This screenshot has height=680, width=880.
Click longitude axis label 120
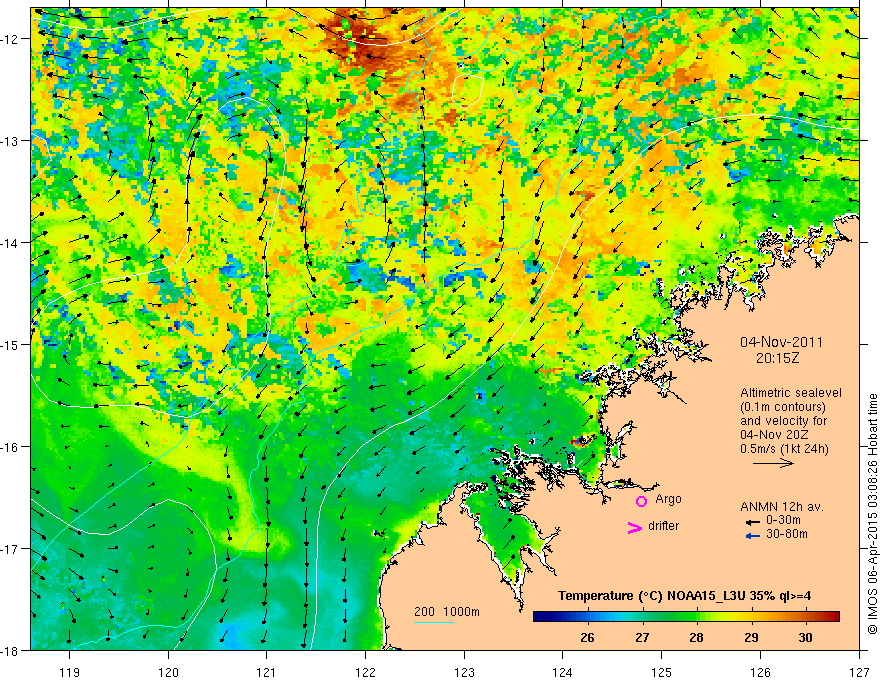pos(168,672)
